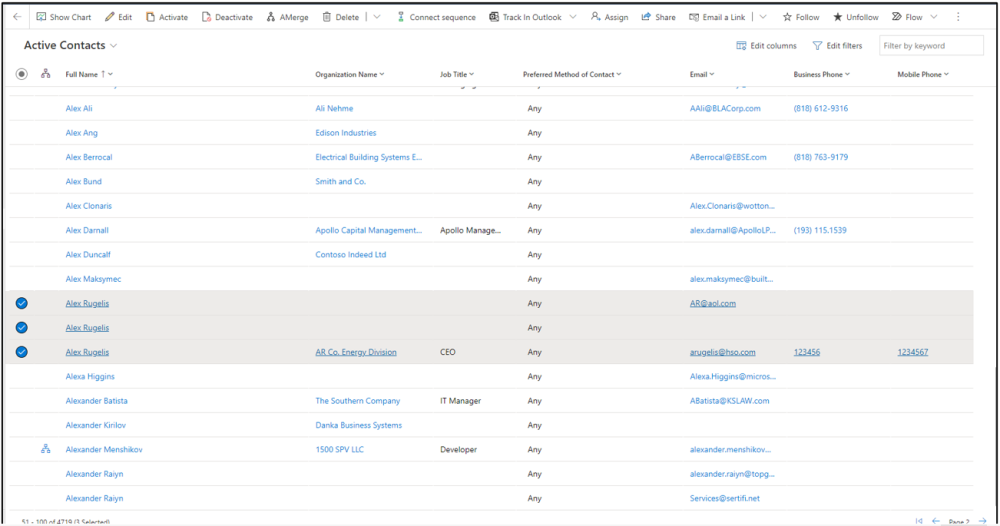Click the Delete trash icon
The width and height of the screenshot is (1000, 526).
tap(327, 17)
